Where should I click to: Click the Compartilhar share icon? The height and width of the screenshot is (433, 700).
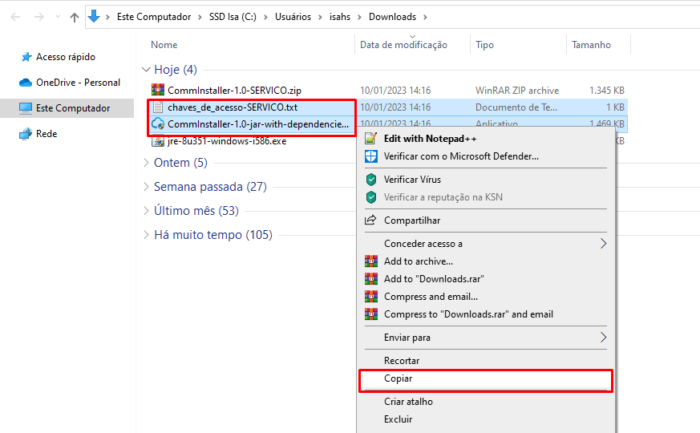pyautogui.click(x=371, y=220)
